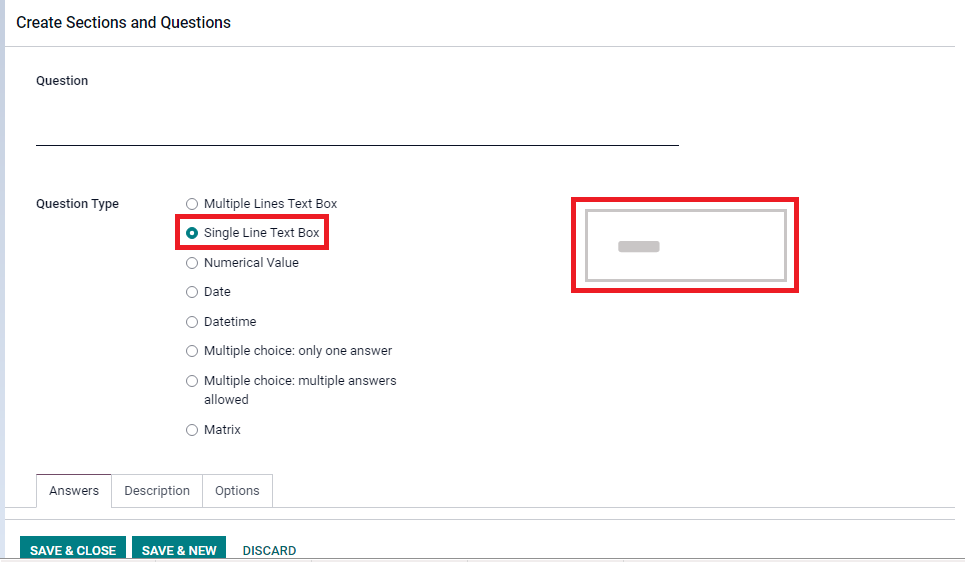Viewport: 965px width, 562px height.
Task: Click the question type preview thumbnail
Action: [x=685, y=245]
